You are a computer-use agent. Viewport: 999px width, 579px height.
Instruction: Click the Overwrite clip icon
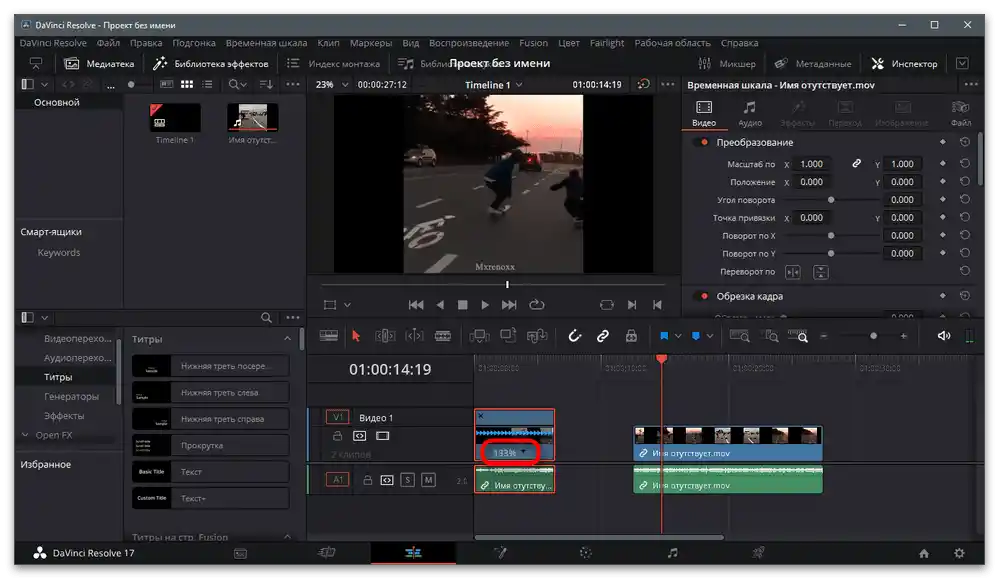coord(508,336)
